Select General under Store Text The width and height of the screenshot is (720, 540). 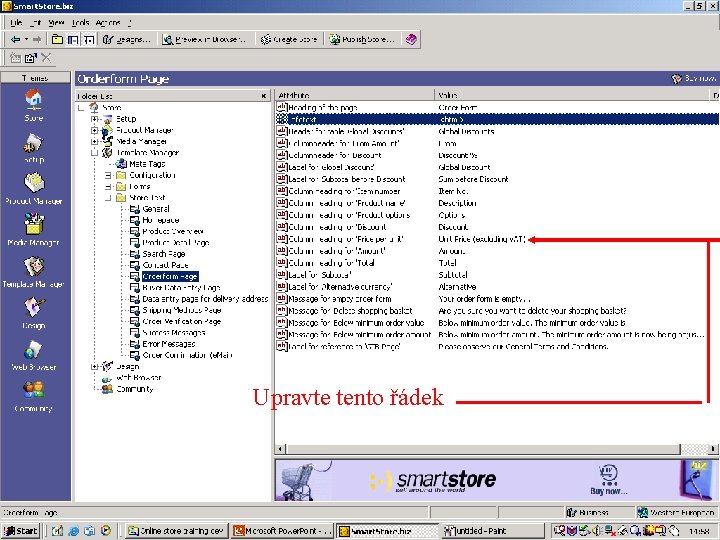156,209
